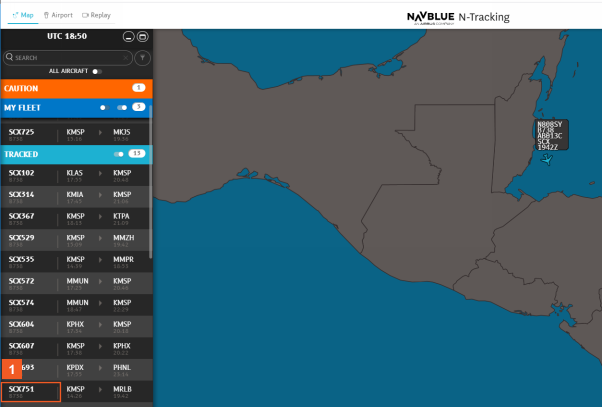The width and height of the screenshot is (603, 407).
Task: Click the MY FLEET count badge
Action: pyautogui.click(x=139, y=107)
